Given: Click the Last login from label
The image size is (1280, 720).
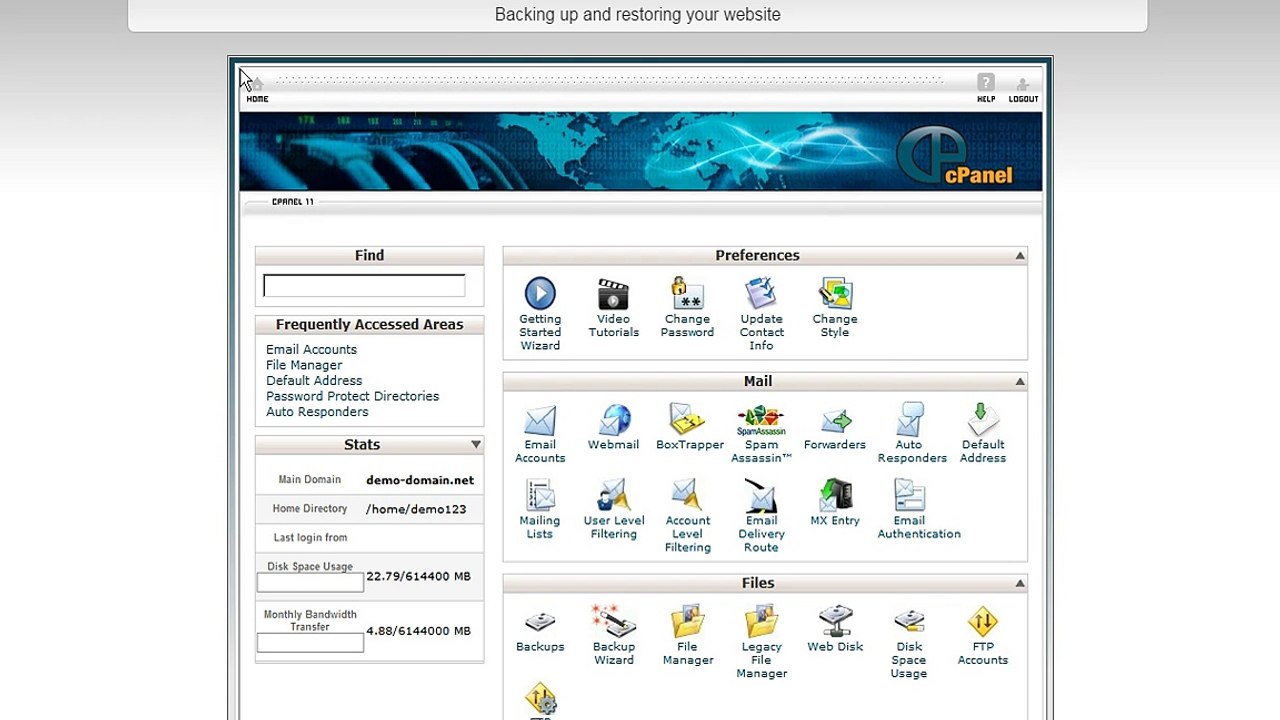Looking at the screenshot, I should 310,538.
